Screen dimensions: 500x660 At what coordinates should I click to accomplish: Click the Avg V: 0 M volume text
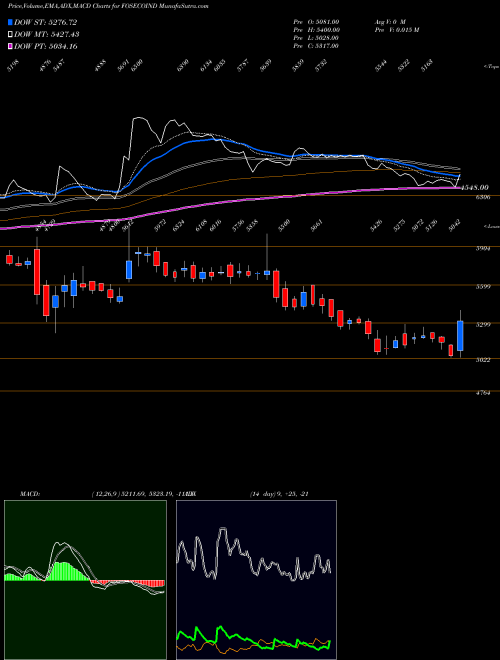[x=390, y=22]
